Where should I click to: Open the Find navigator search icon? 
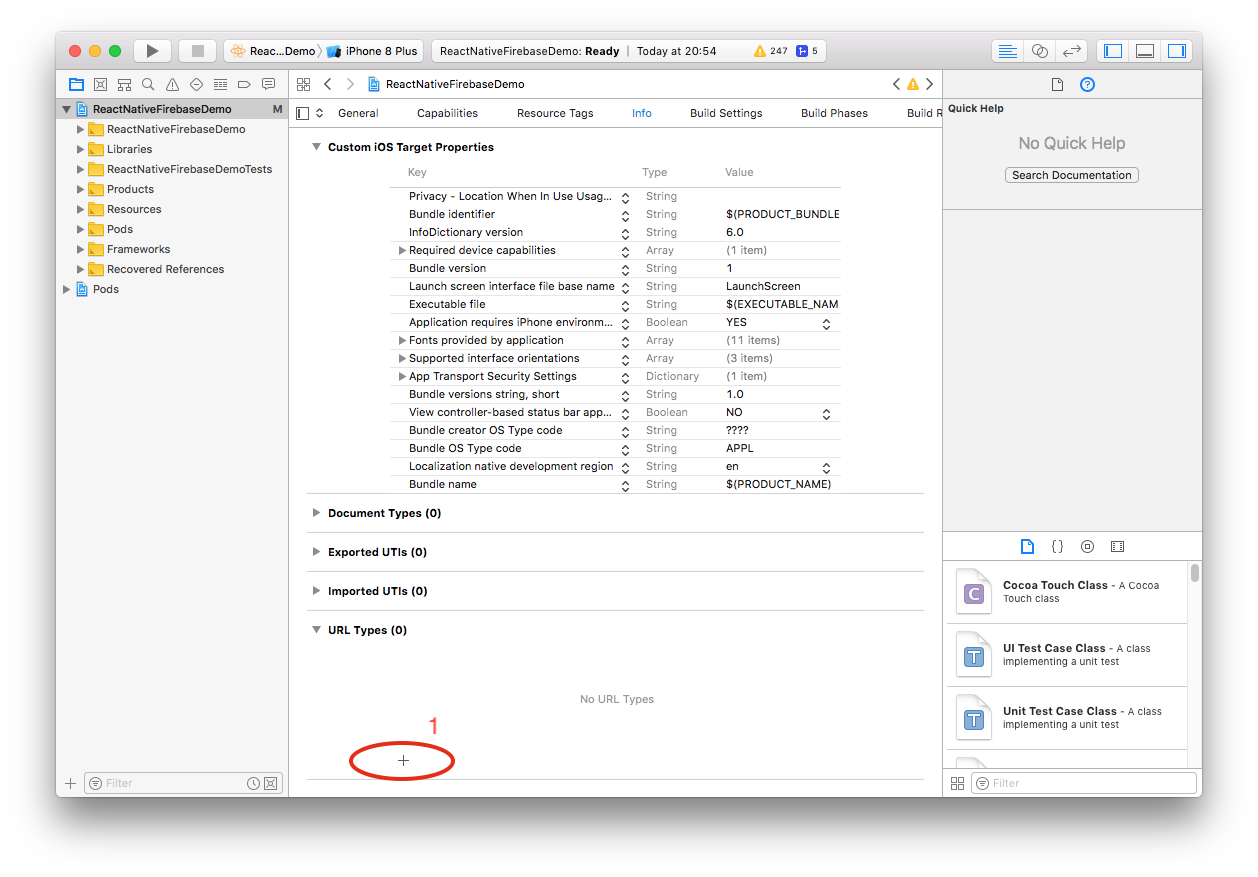pos(148,85)
